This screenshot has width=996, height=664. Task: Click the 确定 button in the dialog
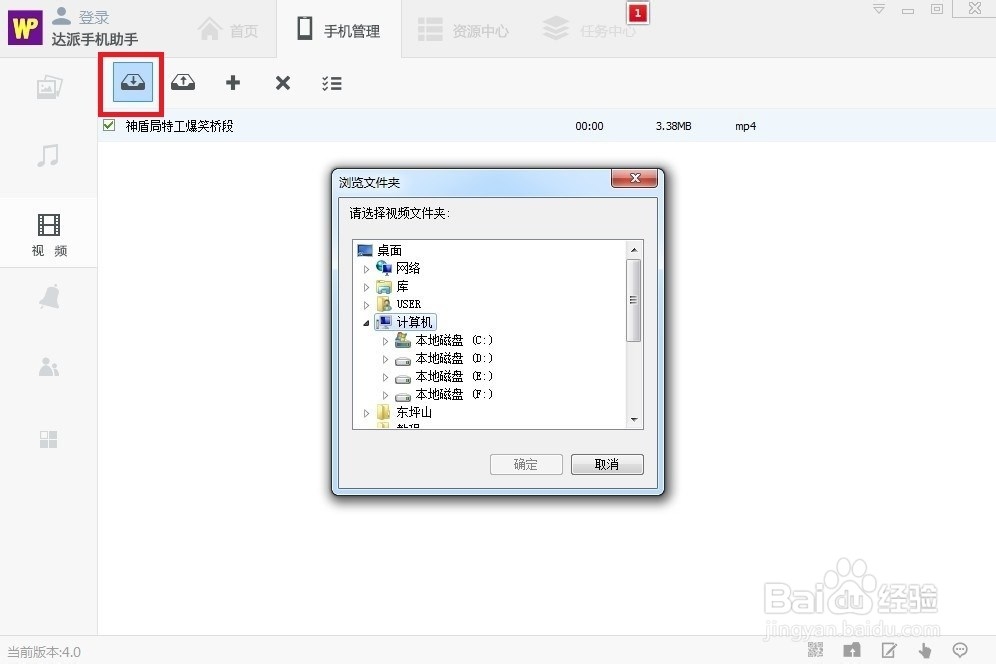pos(526,464)
